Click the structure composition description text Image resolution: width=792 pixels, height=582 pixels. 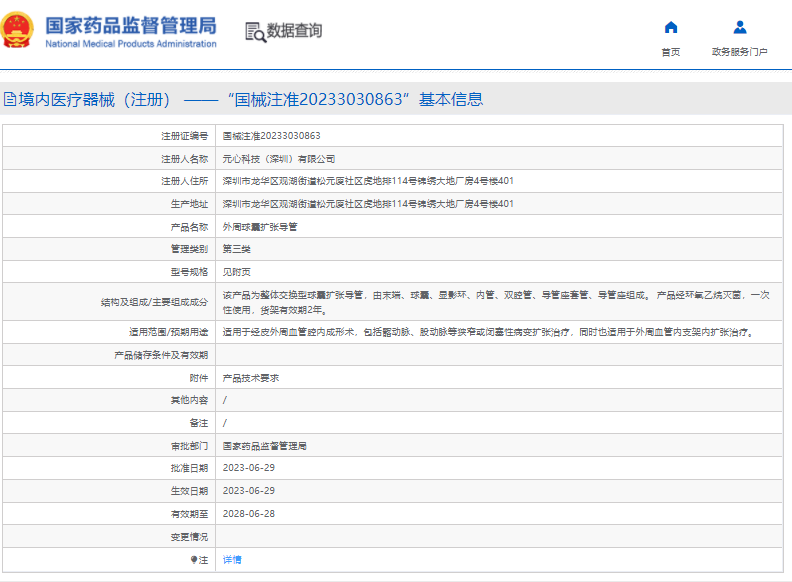tap(496, 302)
